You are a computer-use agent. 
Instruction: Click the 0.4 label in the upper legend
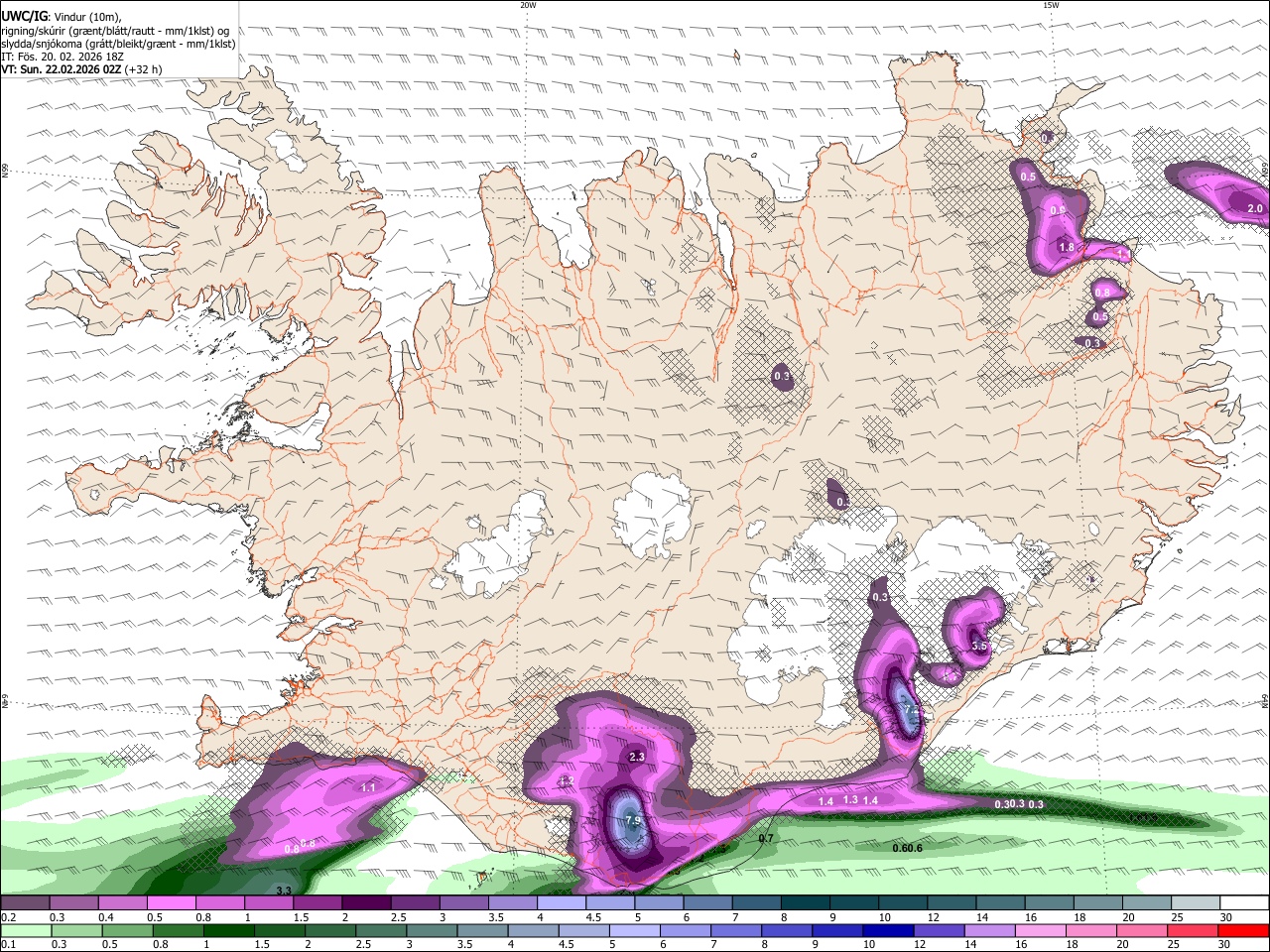[106, 917]
